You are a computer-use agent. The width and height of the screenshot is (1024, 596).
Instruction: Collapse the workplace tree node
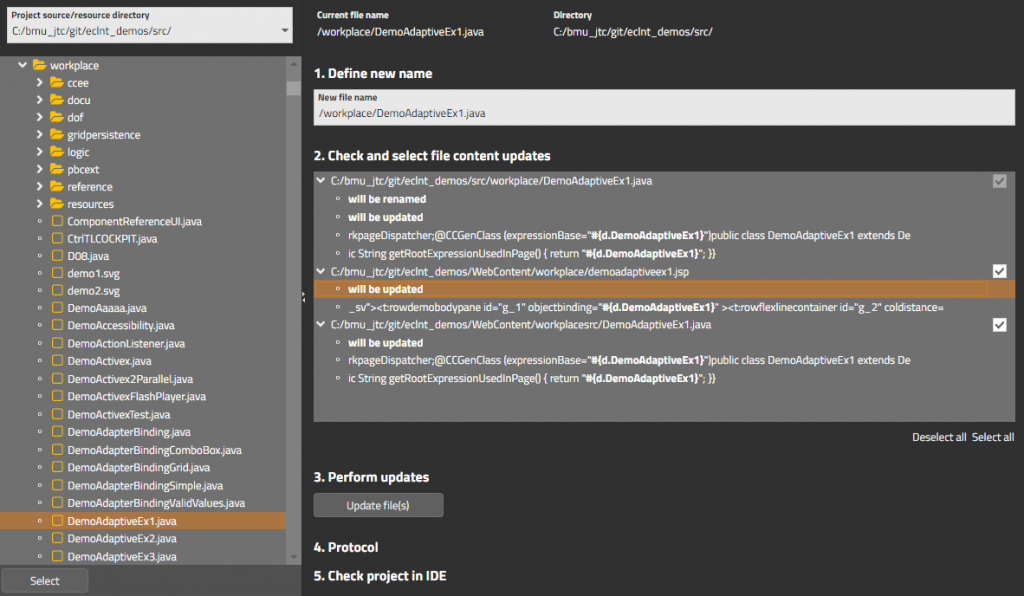point(22,65)
